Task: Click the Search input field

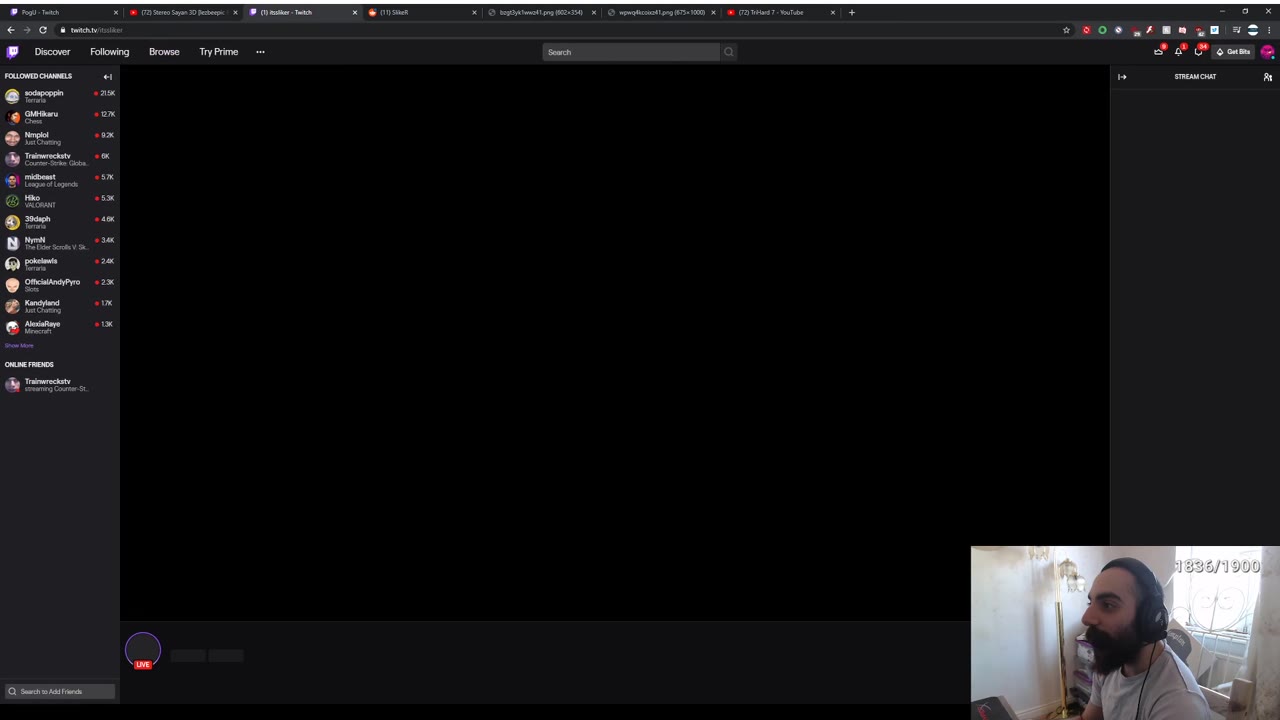Action: point(631,52)
